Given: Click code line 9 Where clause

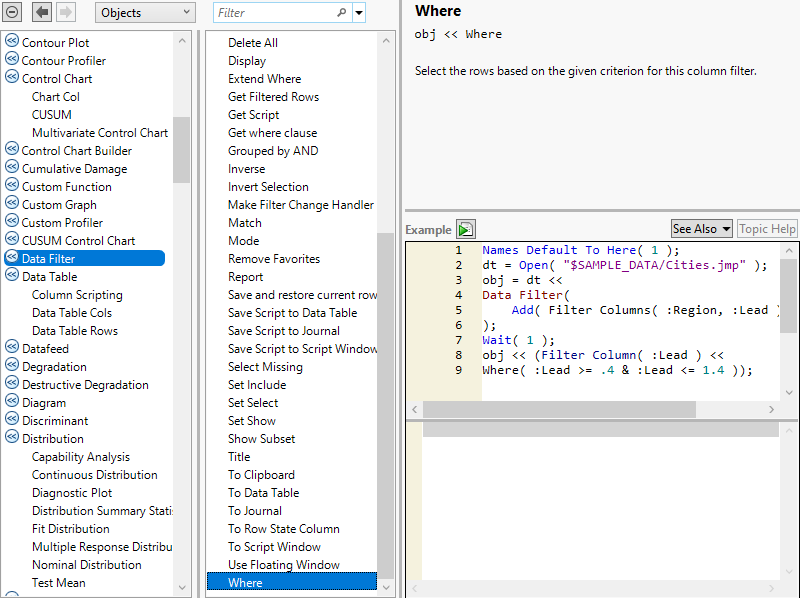Looking at the screenshot, I should [x=617, y=370].
